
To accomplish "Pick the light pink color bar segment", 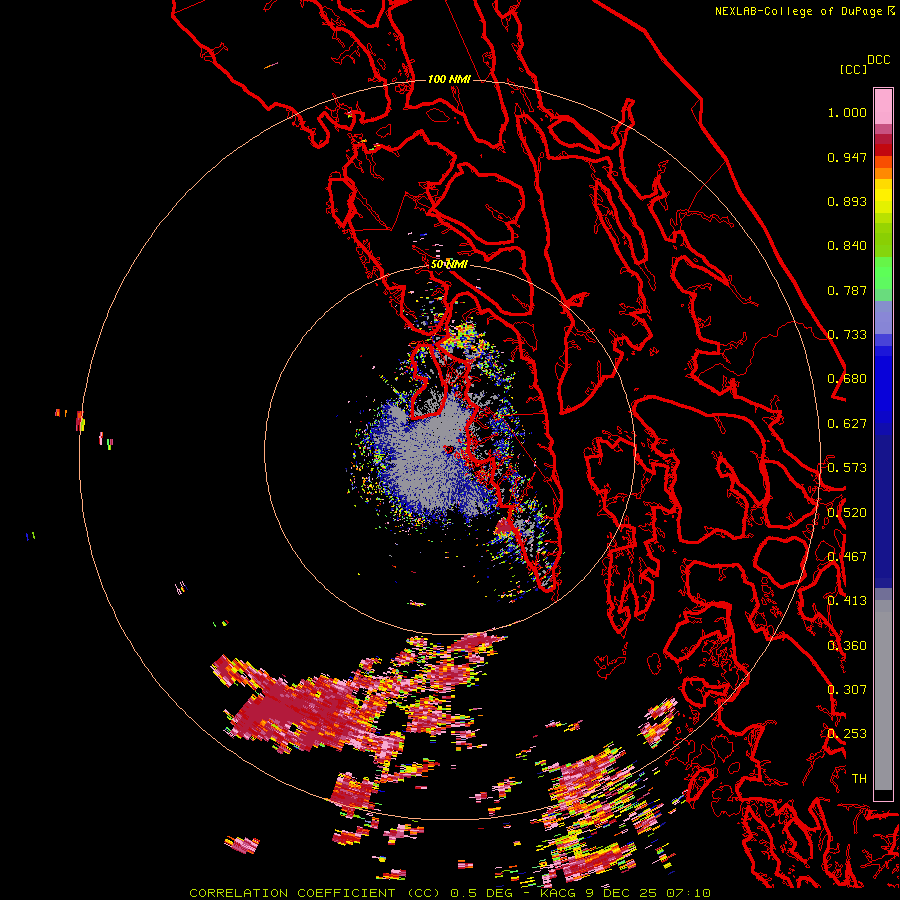I will (883, 107).
